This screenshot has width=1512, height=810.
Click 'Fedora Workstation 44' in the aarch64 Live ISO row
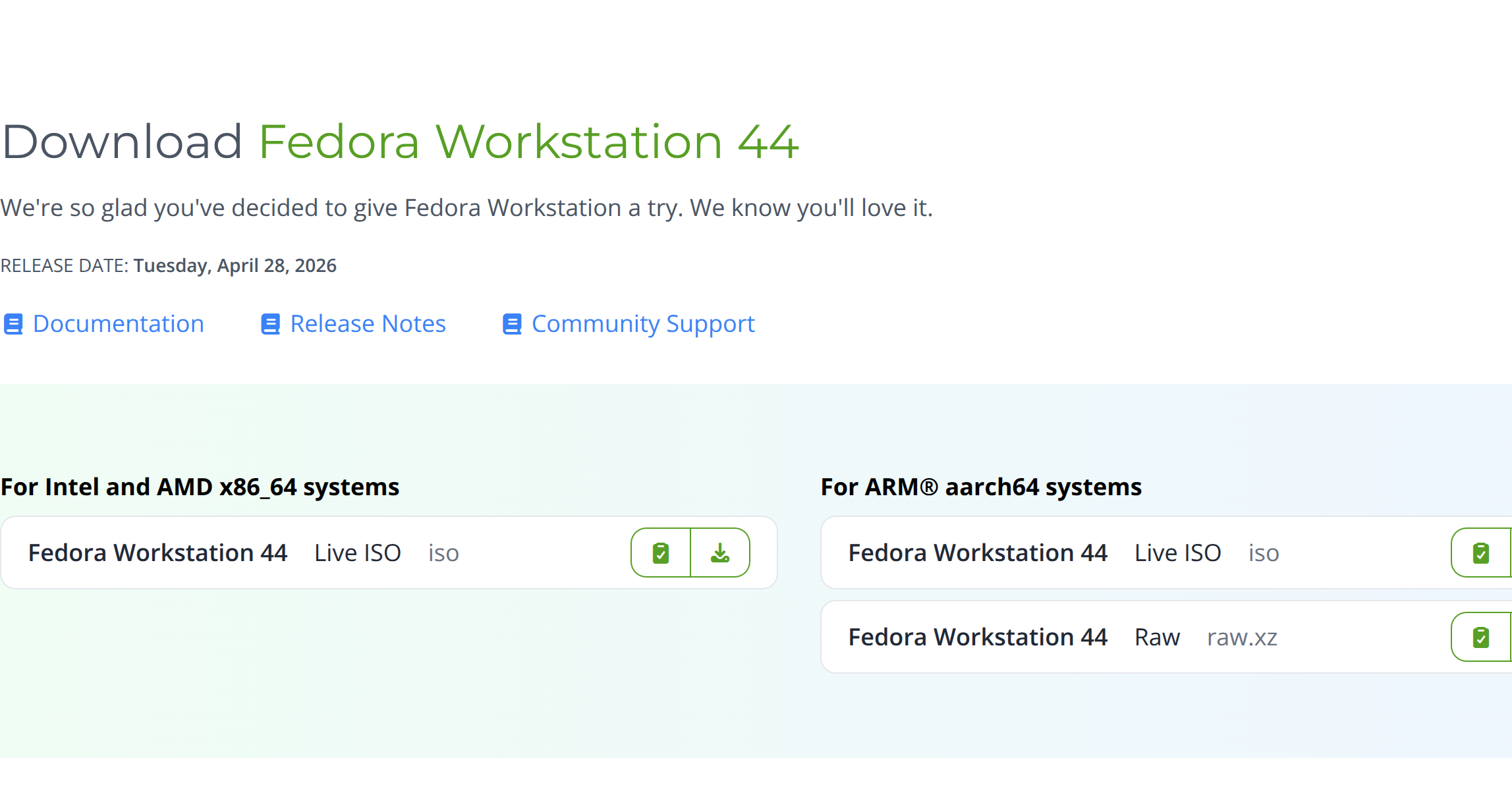coord(978,553)
